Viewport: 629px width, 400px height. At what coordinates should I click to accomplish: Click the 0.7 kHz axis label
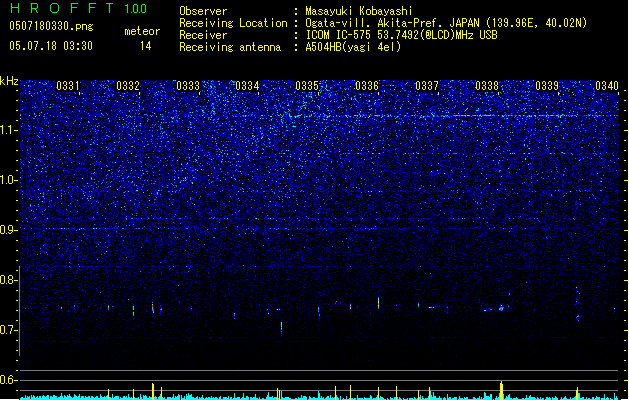tap(8, 330)
